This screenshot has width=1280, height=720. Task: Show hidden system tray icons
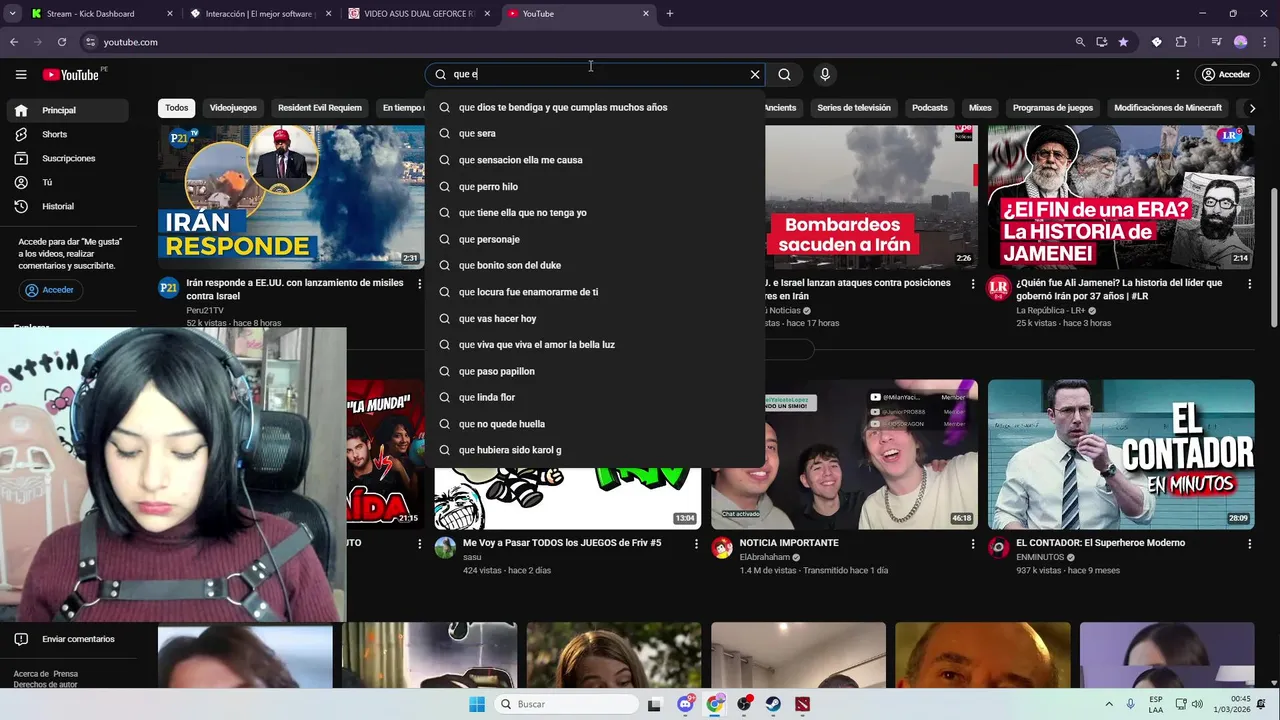[x=1108, y=704]
